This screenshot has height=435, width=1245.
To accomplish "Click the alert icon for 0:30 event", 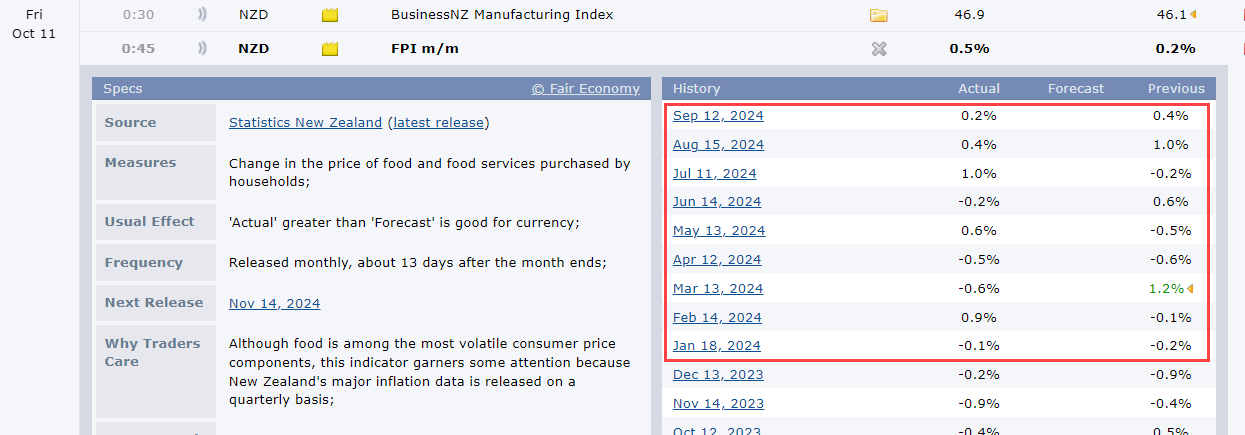I will 202,15.
